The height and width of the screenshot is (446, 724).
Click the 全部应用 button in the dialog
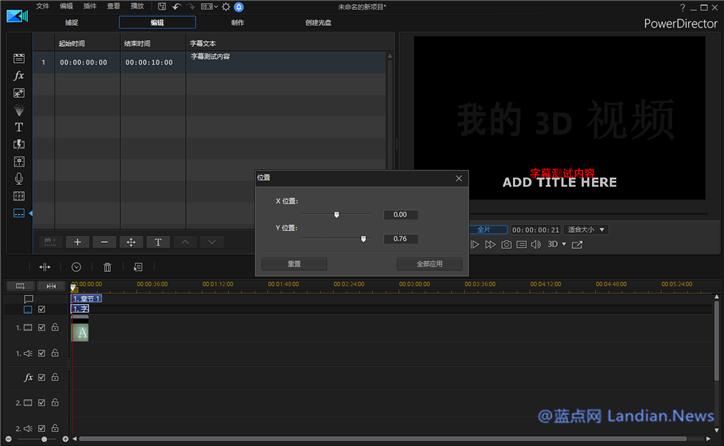[x=430, y=264]
